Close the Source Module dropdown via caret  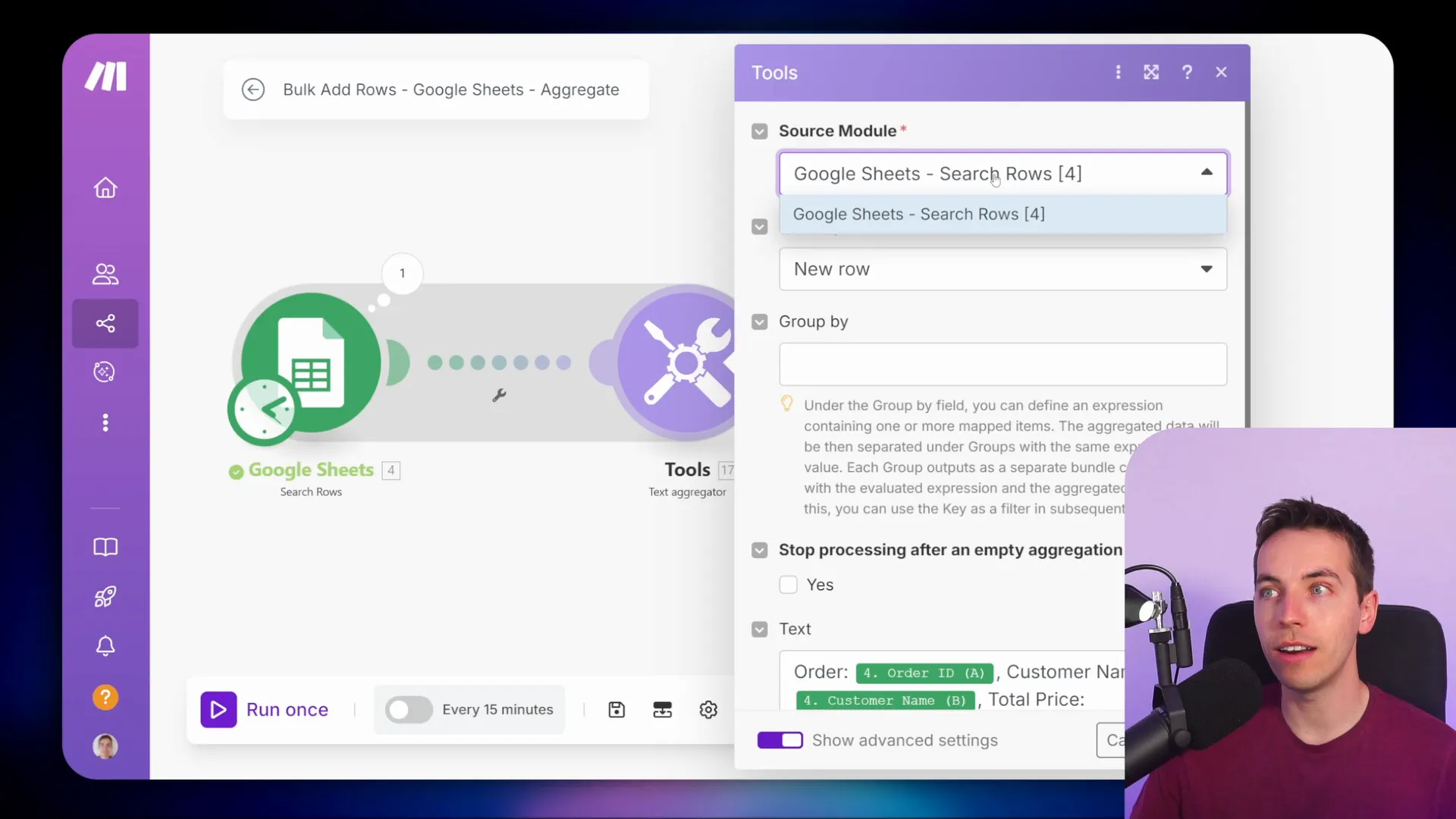[1207, 173]
